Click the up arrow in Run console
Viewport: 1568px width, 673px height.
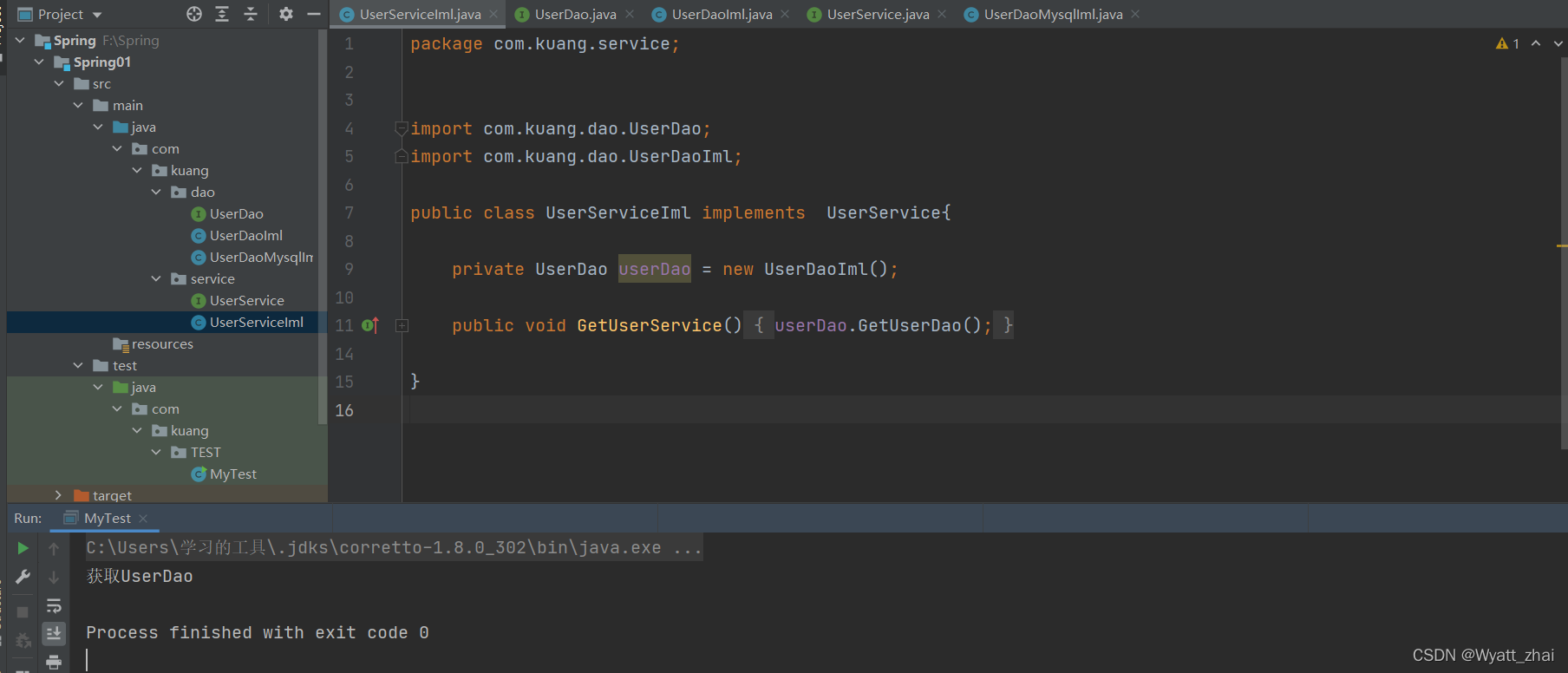(x=54, y=548)
